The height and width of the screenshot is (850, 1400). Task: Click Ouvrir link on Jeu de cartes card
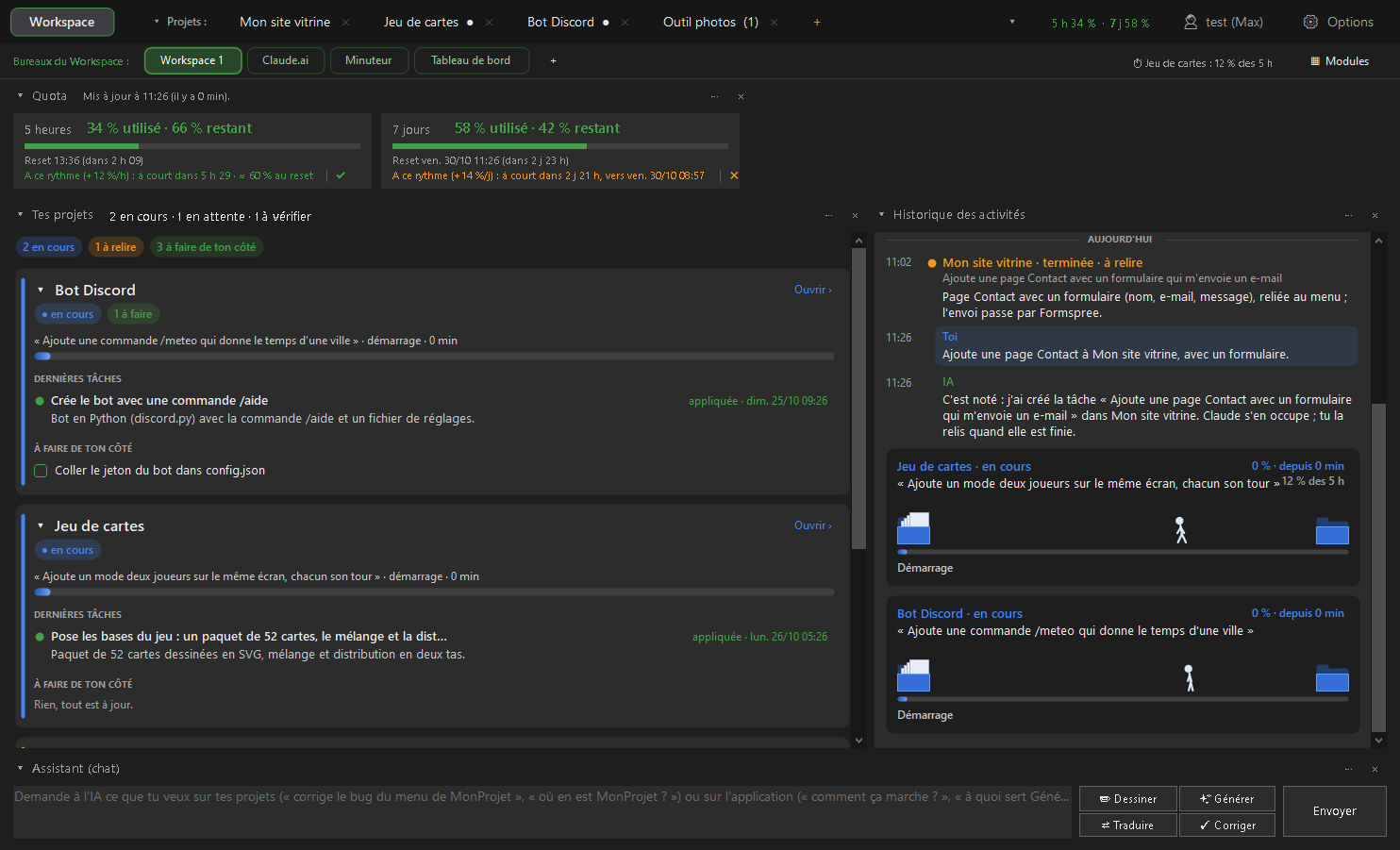tap(813, 525)
